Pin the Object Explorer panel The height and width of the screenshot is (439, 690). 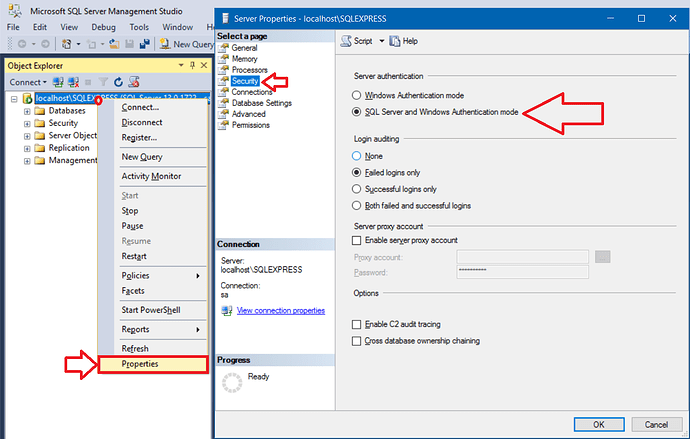pos(194,65)
